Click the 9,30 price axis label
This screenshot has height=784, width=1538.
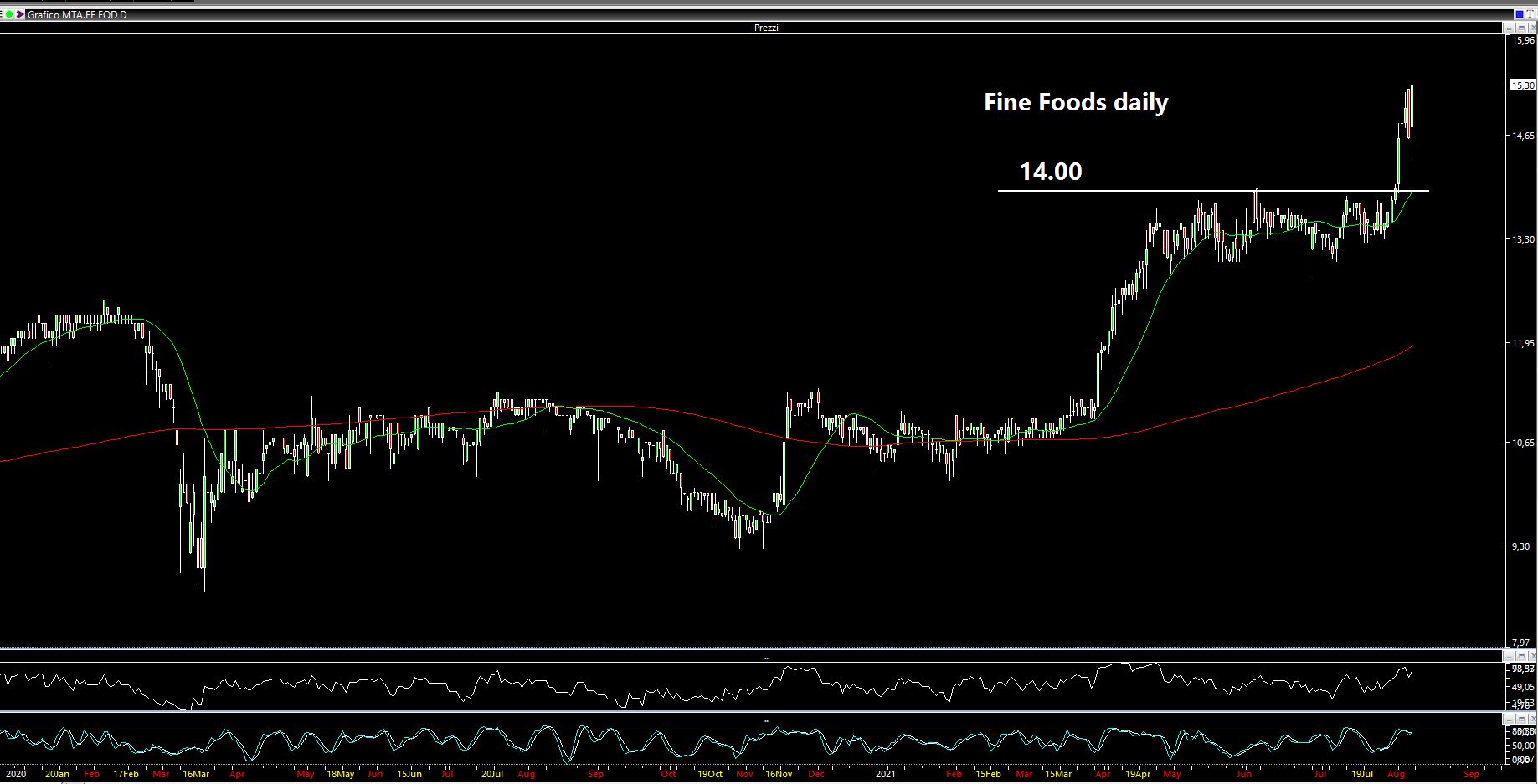(1521, 546)
